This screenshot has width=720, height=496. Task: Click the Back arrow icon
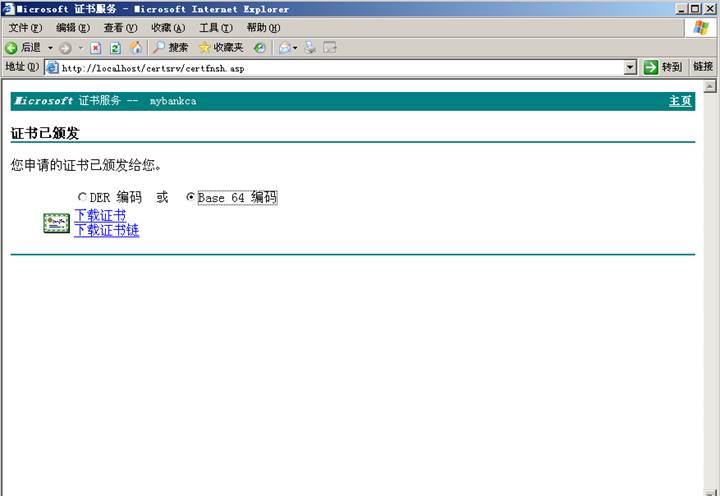11,48
